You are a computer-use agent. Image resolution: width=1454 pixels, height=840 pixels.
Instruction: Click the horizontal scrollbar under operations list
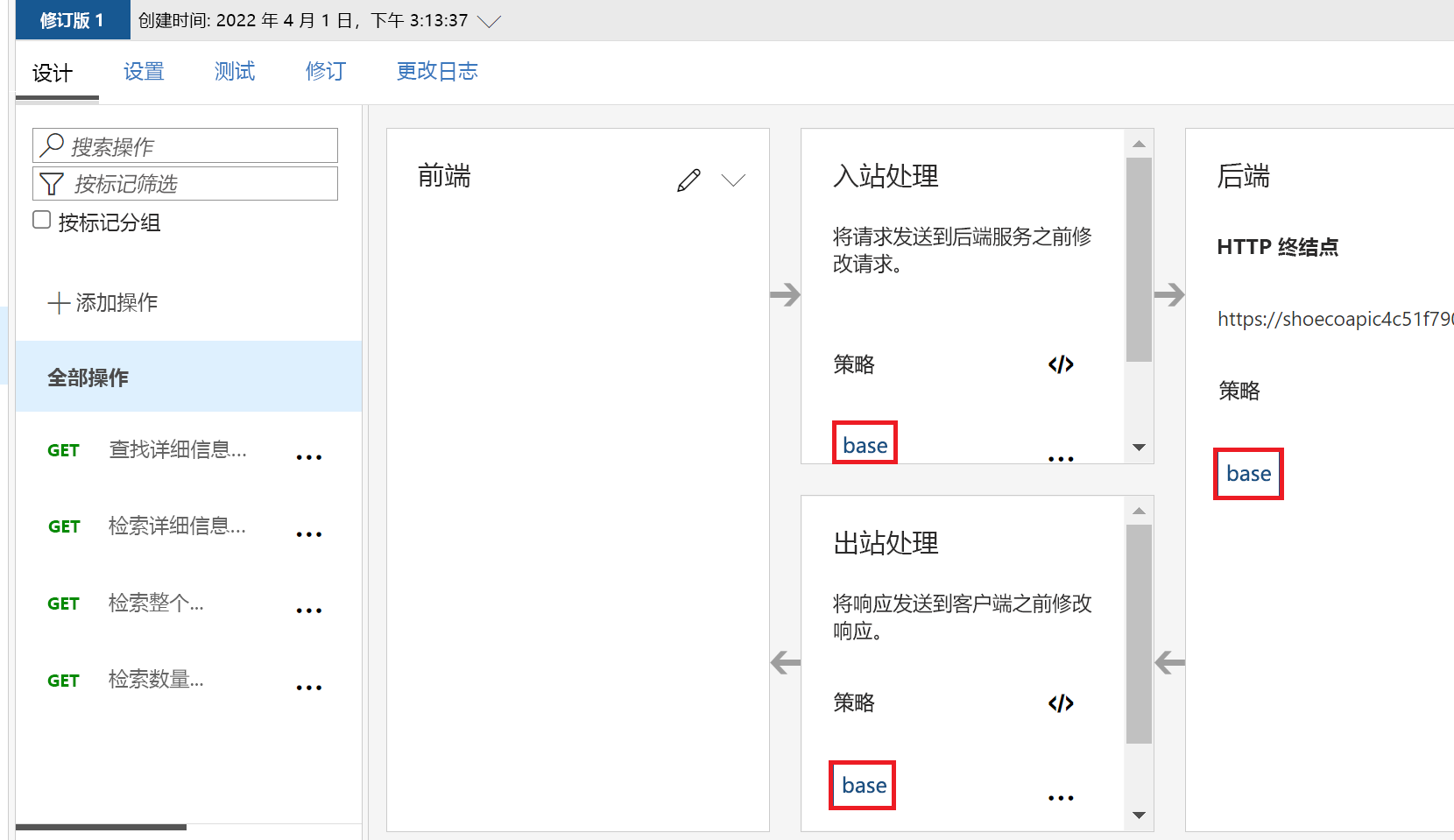[101, 827]
